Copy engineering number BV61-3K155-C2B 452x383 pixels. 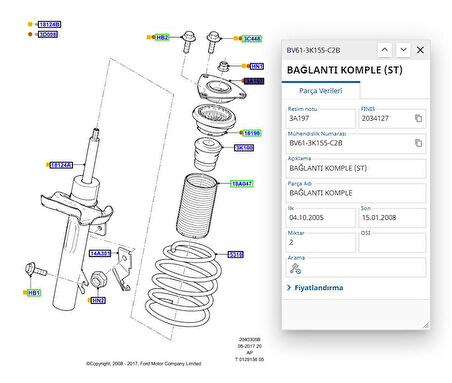click(x=418, y=143)
